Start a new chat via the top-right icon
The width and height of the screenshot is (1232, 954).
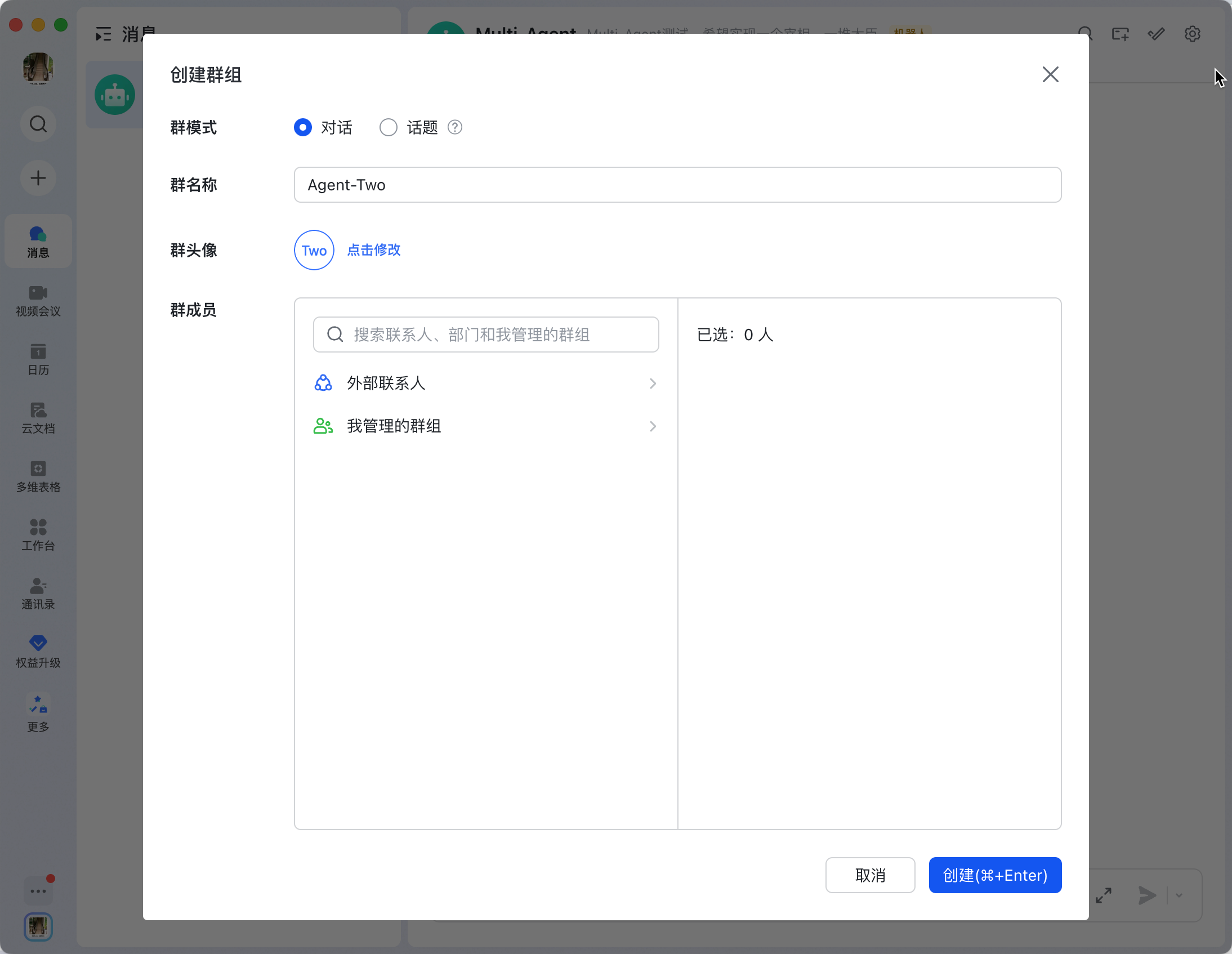(1121, 34)
